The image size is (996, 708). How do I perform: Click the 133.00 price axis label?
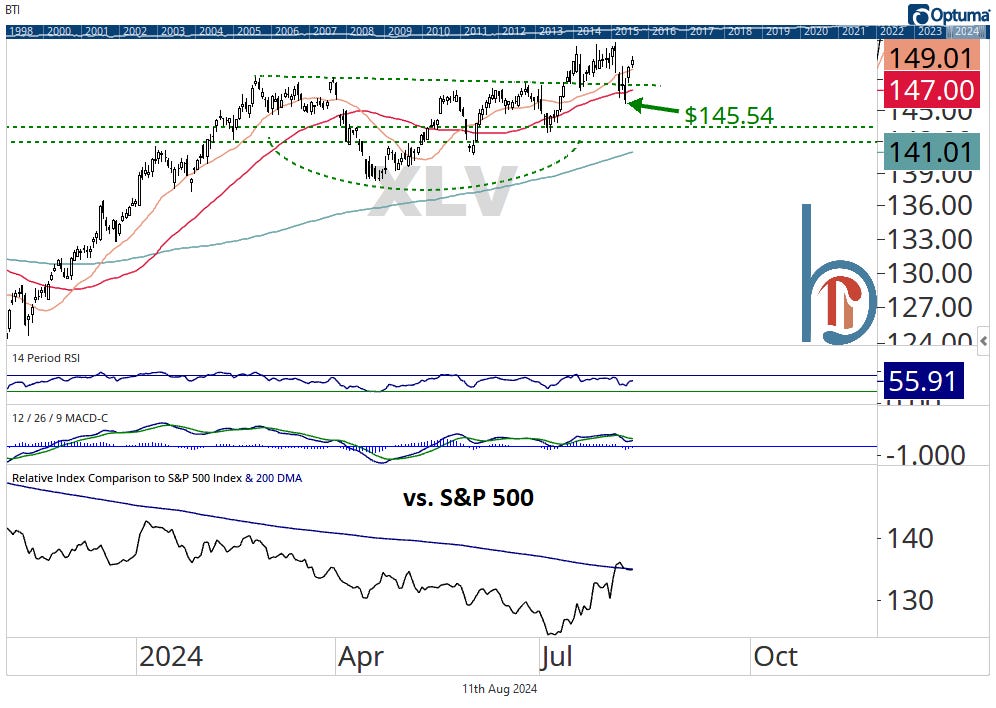929,240
